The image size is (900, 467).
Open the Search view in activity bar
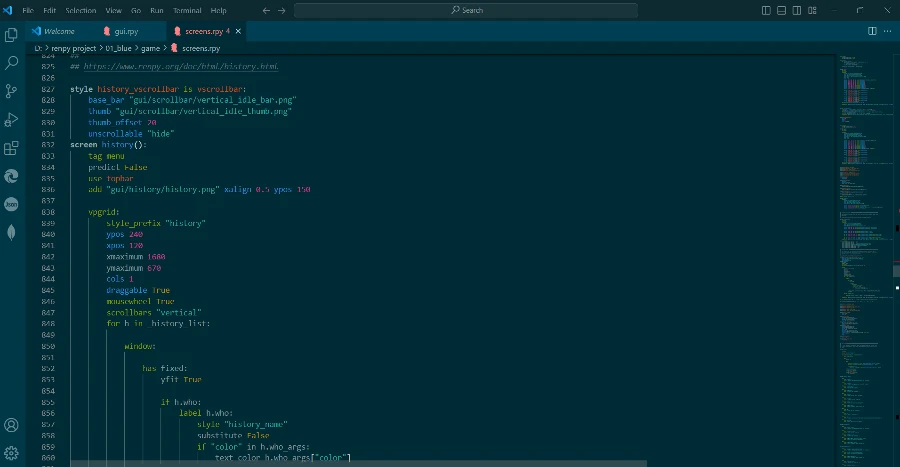12,62
